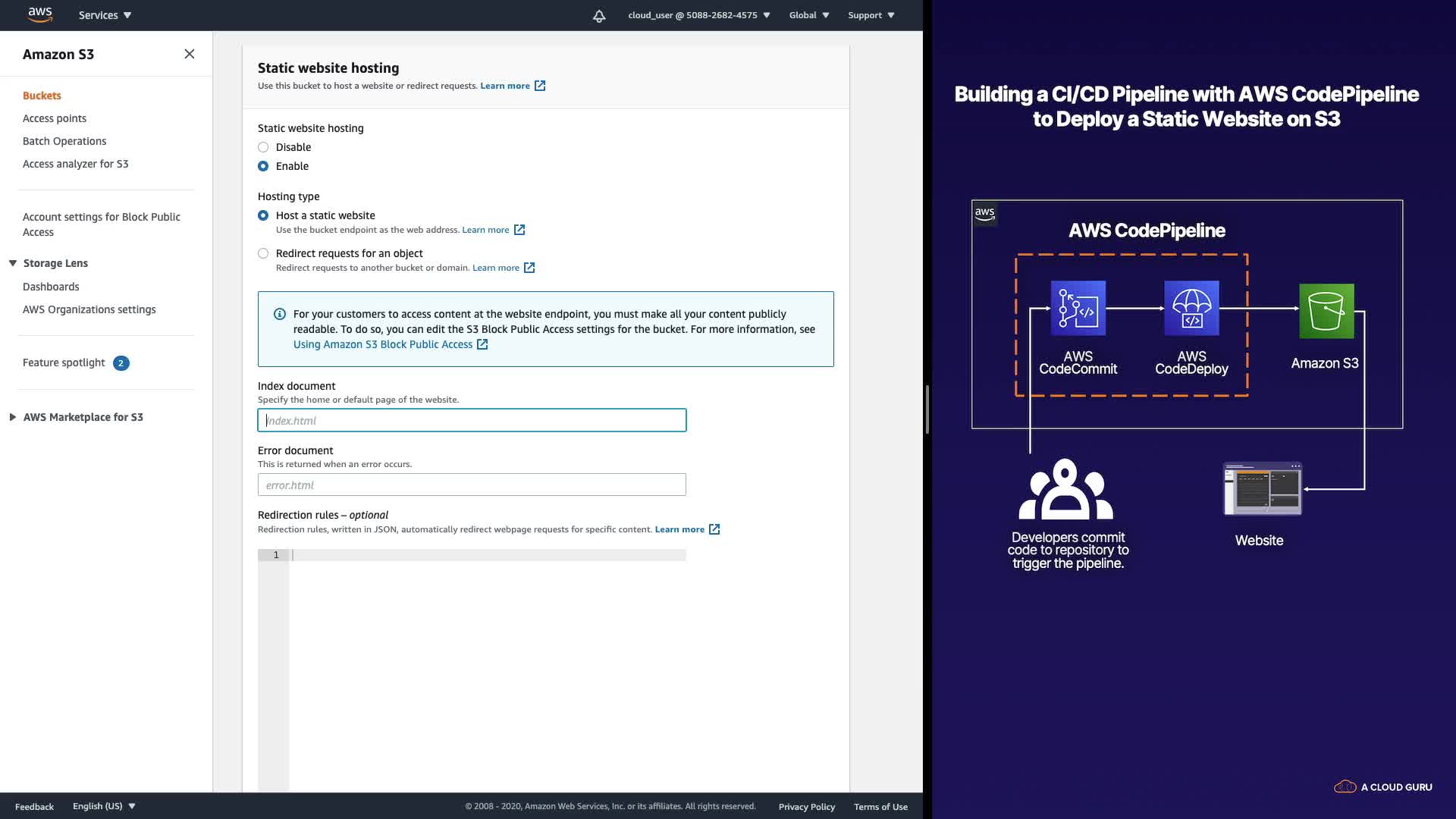Open the Services dropdown menu

[x=105, y=15]
